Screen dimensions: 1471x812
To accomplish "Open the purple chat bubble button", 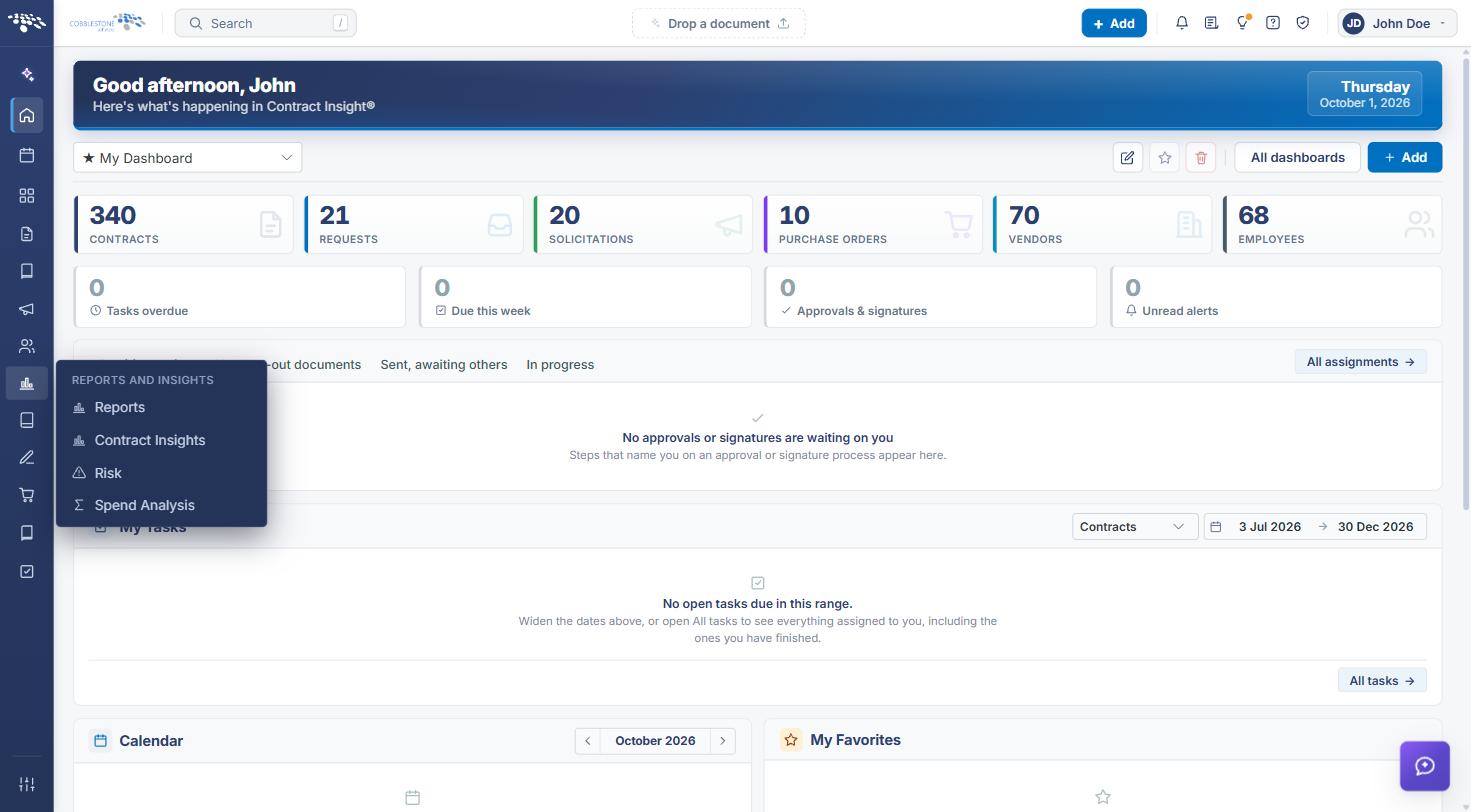I will [1425, 766].
